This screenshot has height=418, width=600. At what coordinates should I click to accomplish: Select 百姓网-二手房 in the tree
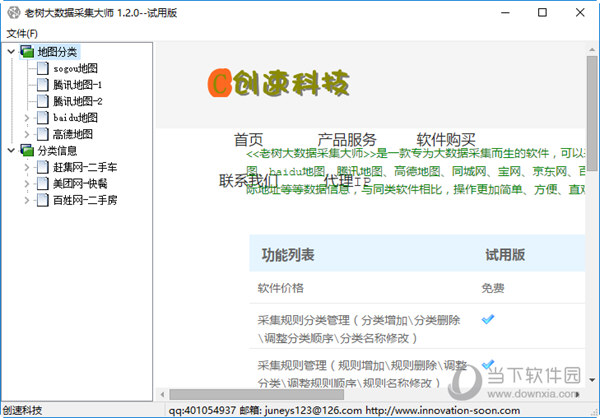tap(85, 200)
